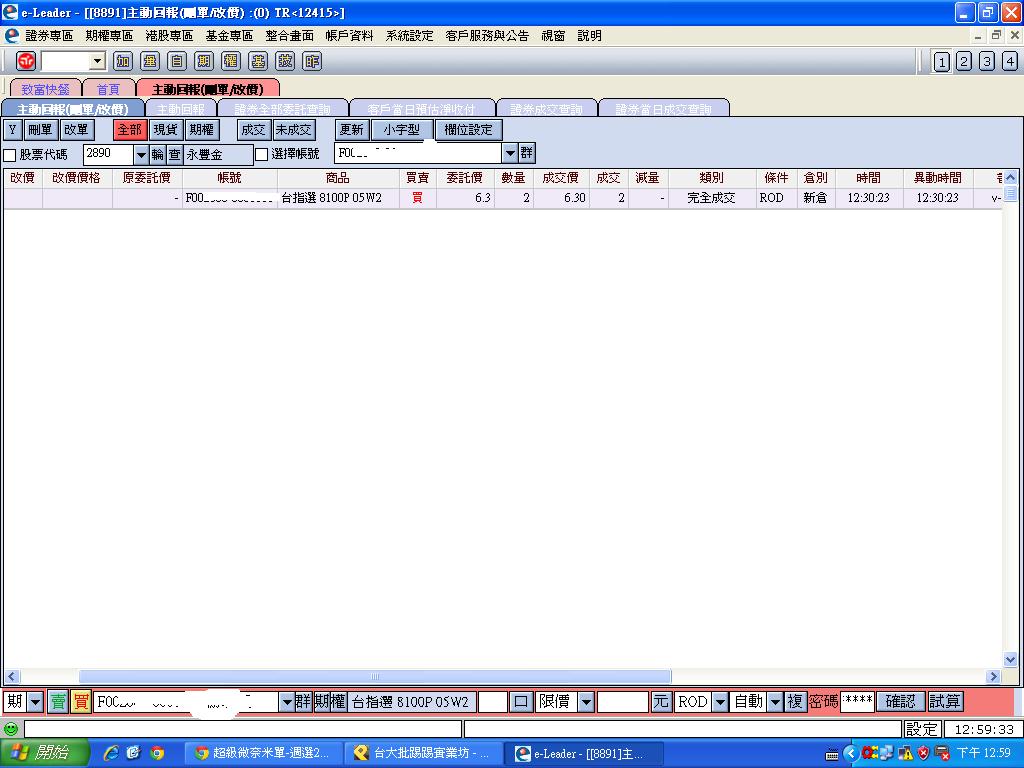Screen dimensions: 1024x768
Task: Open the order bar account dropdown
Action: point(287,702)
